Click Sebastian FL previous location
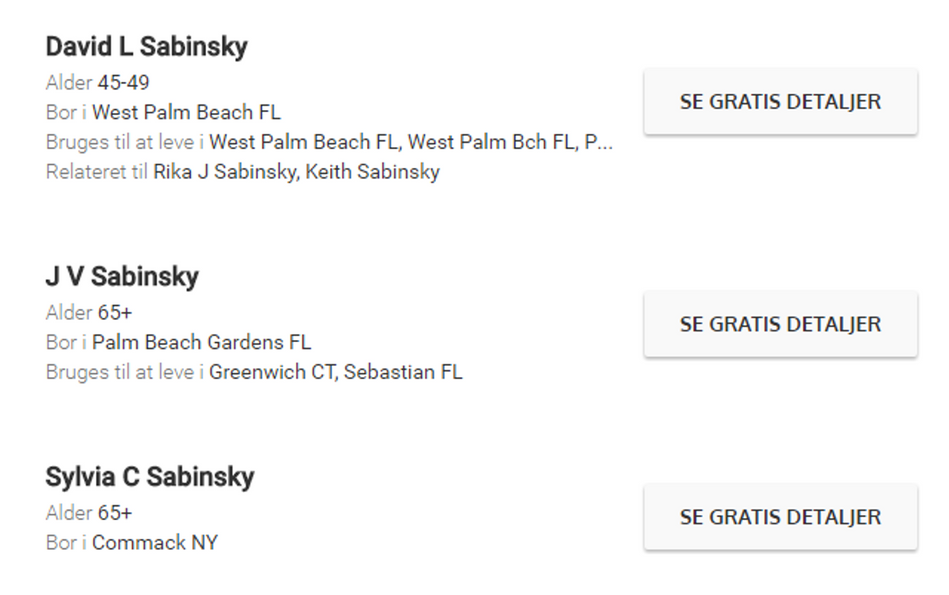 403,372
